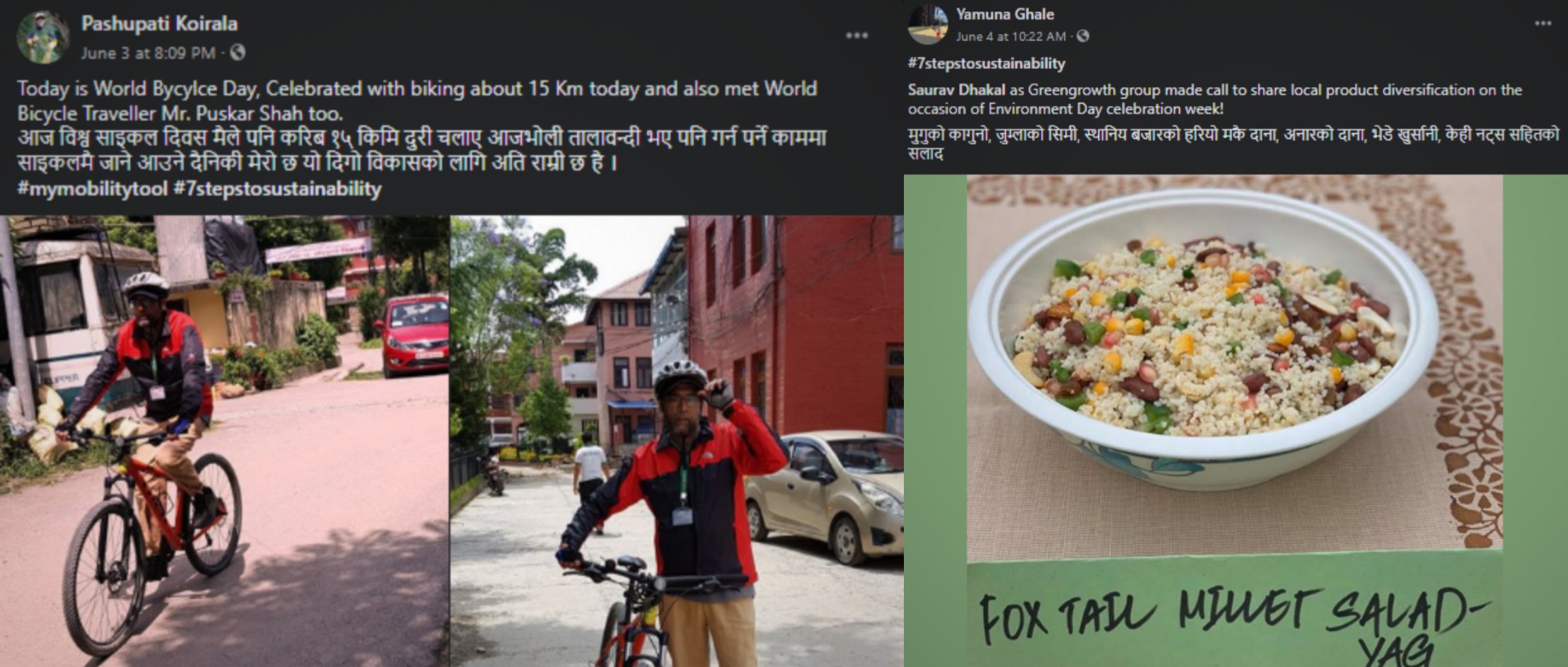The height and width of the screenshot is (667, 1568).
Task: View photo of cyclist standing beside beige car
Action: (677, 441)
